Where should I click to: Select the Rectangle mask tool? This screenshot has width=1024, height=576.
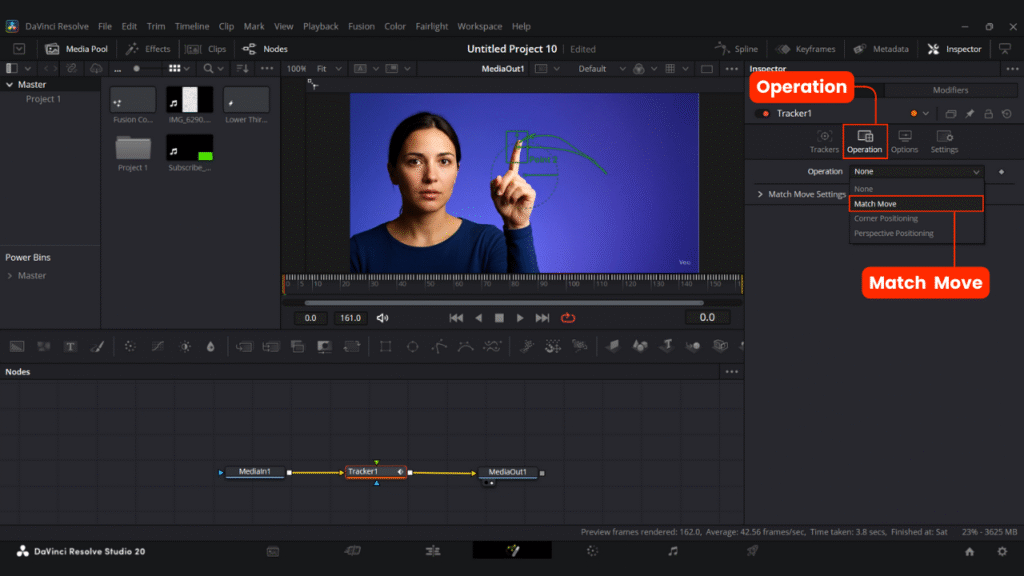coord(385,346)
